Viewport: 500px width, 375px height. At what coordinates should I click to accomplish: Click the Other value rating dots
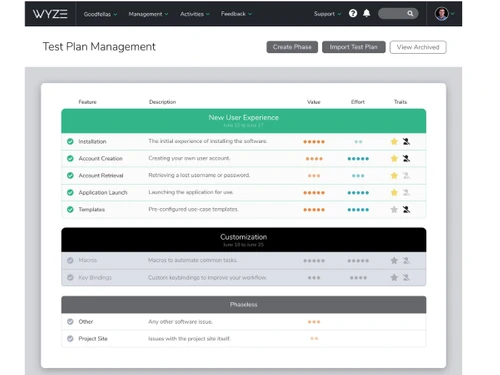tap(314, 322)
